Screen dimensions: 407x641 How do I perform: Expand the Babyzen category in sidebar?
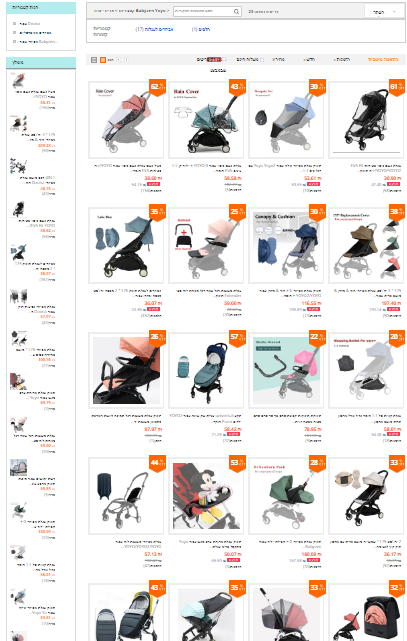(15, 42)
